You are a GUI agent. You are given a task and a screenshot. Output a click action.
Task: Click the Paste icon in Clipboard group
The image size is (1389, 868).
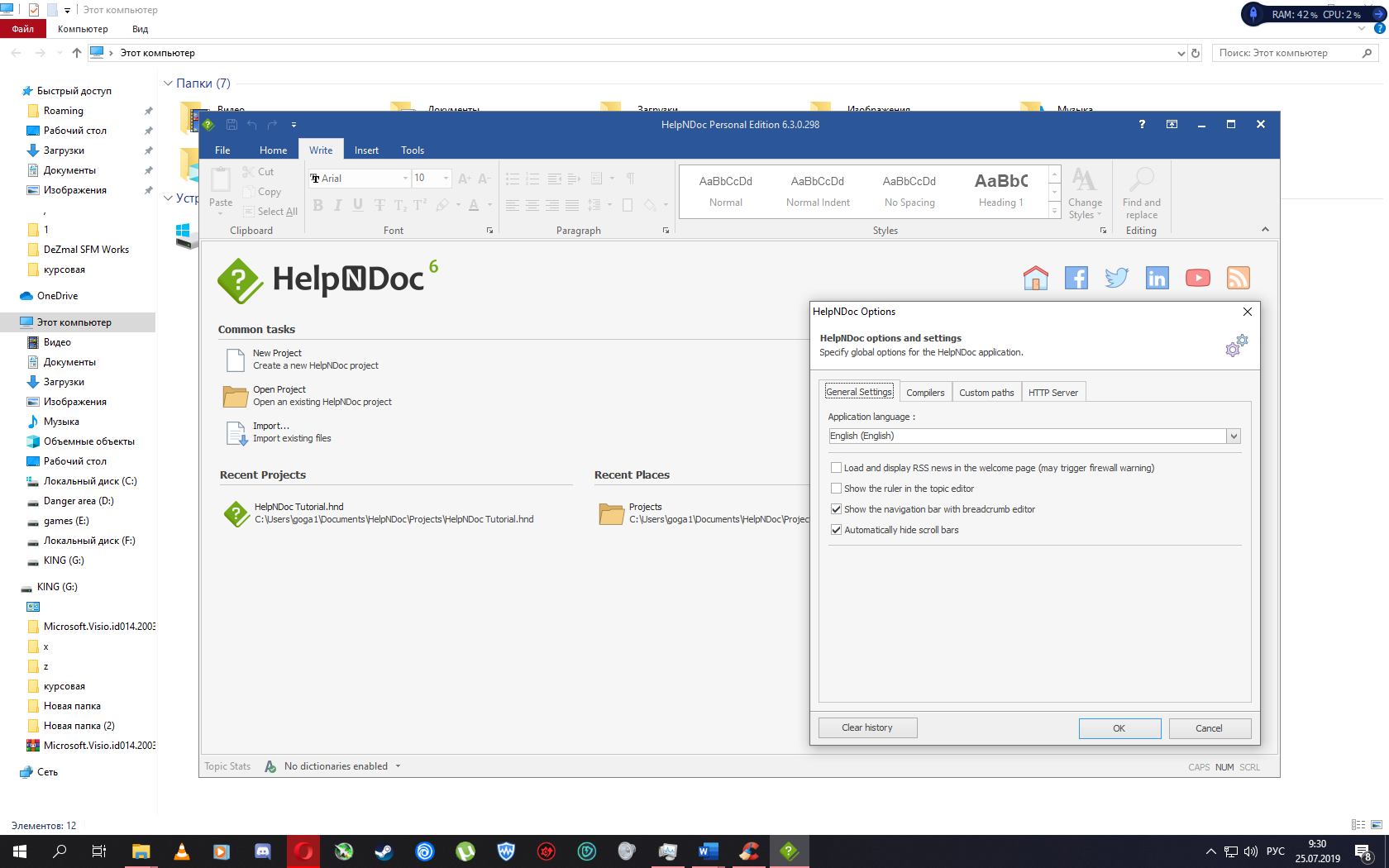pos(221,180)
